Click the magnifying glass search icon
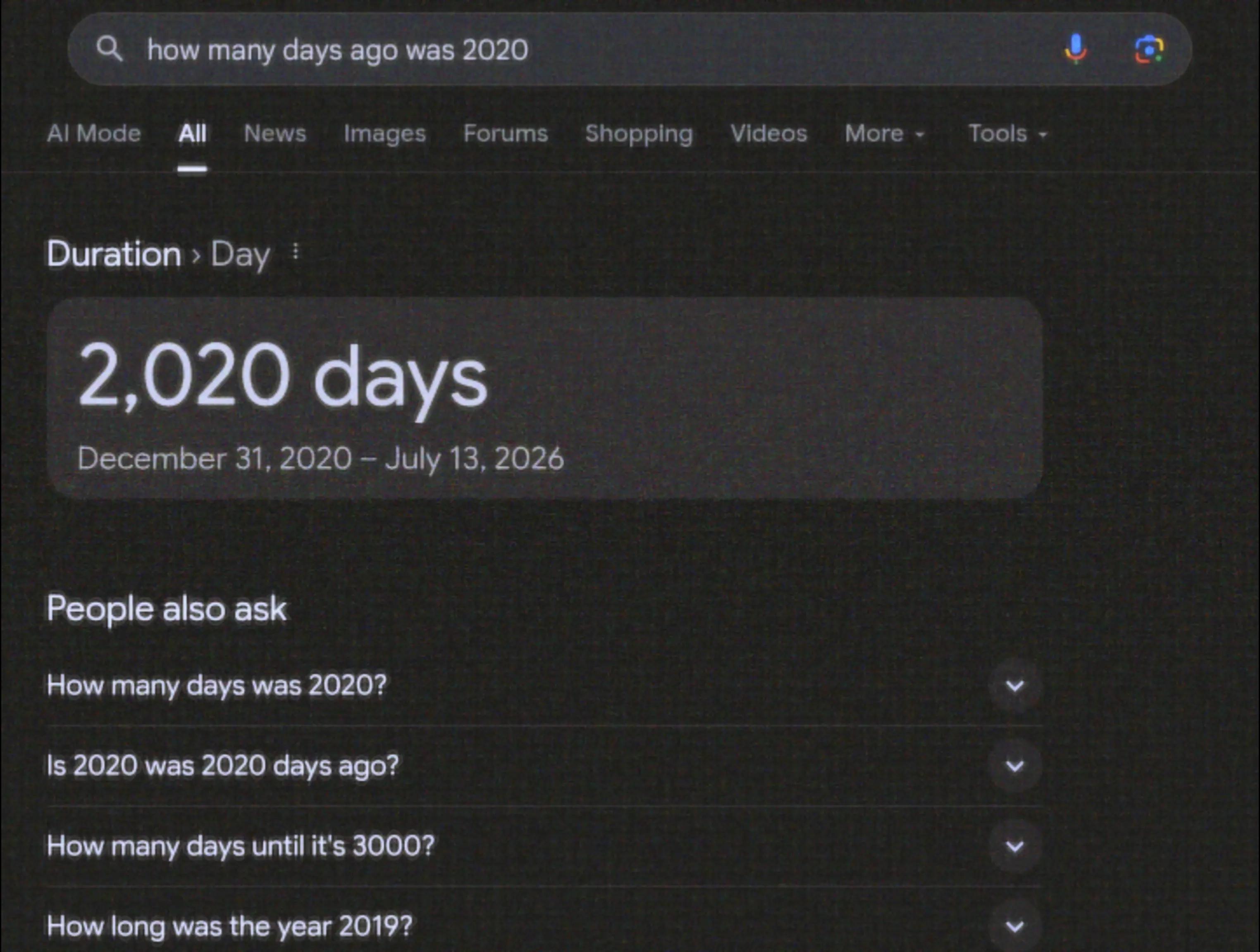 pyautogui.click(x=110, y=49)
